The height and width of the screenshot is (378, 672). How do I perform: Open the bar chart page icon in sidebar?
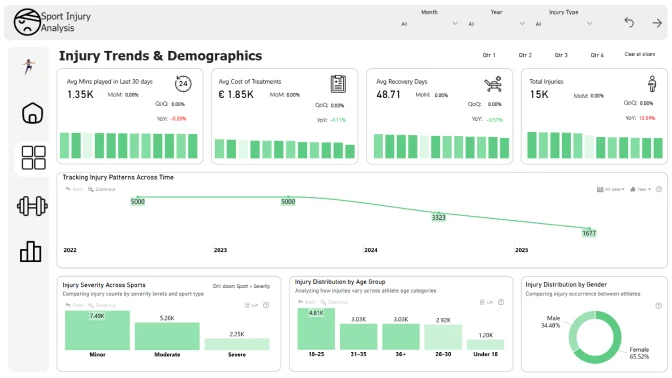tap(30, 251)
